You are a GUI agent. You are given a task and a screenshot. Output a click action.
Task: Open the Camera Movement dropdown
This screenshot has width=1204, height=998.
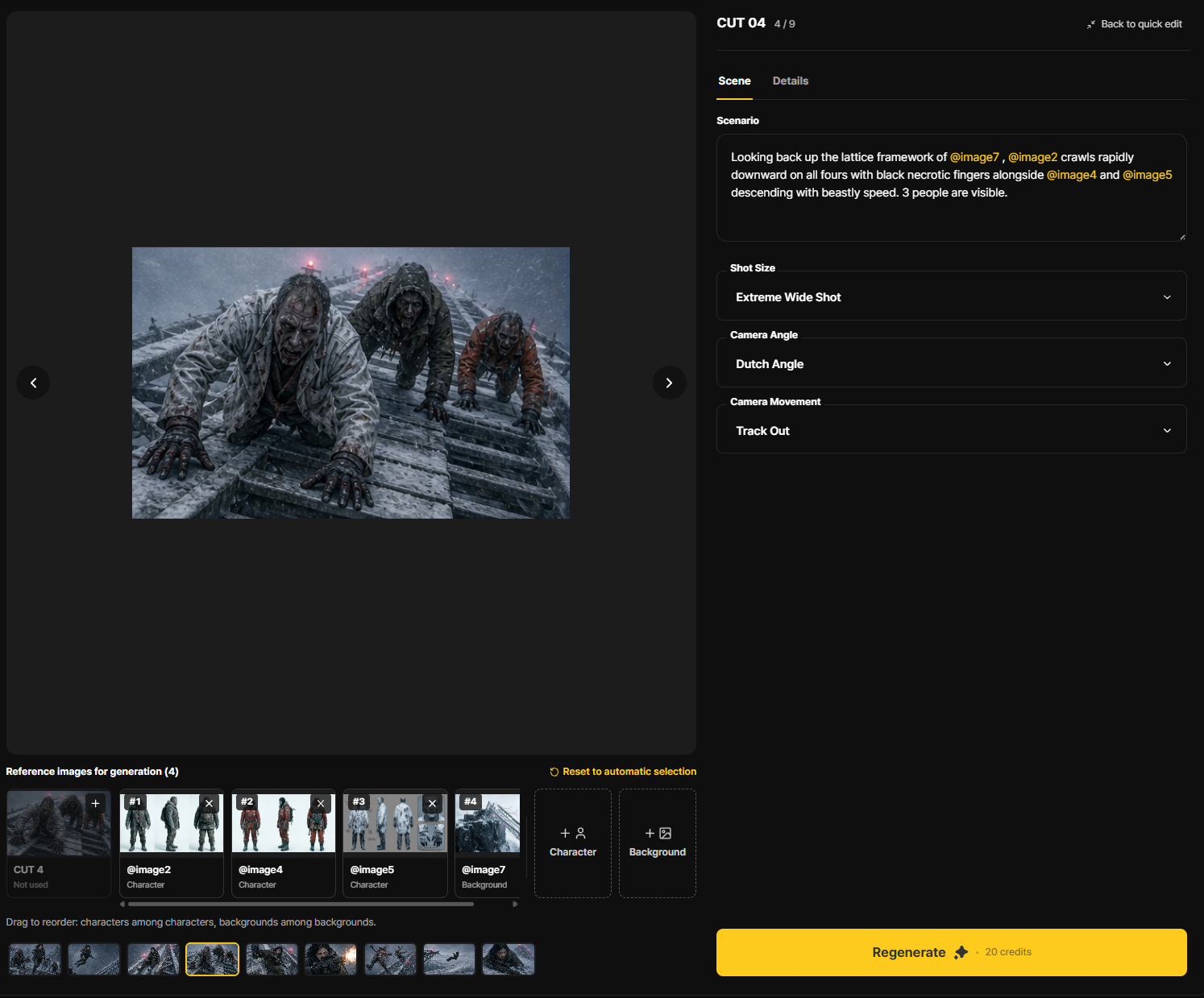(951, 431)
